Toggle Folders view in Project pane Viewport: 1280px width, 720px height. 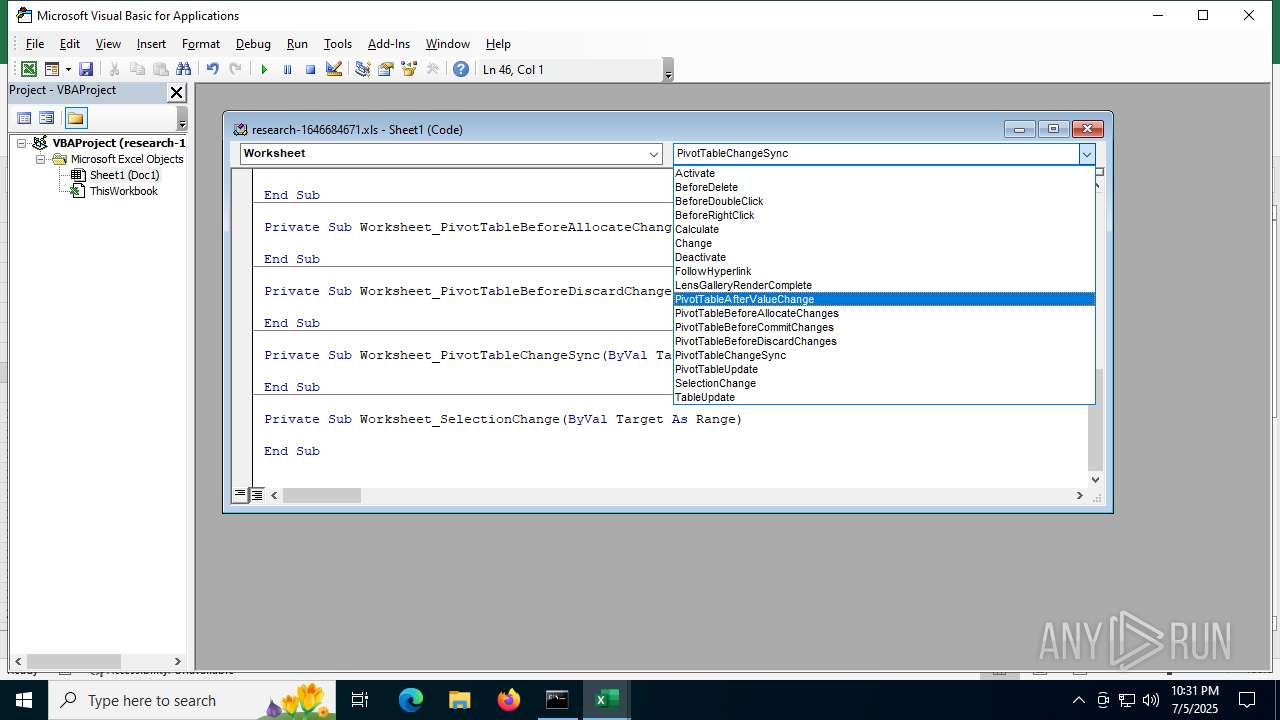[x=76, y=118]
